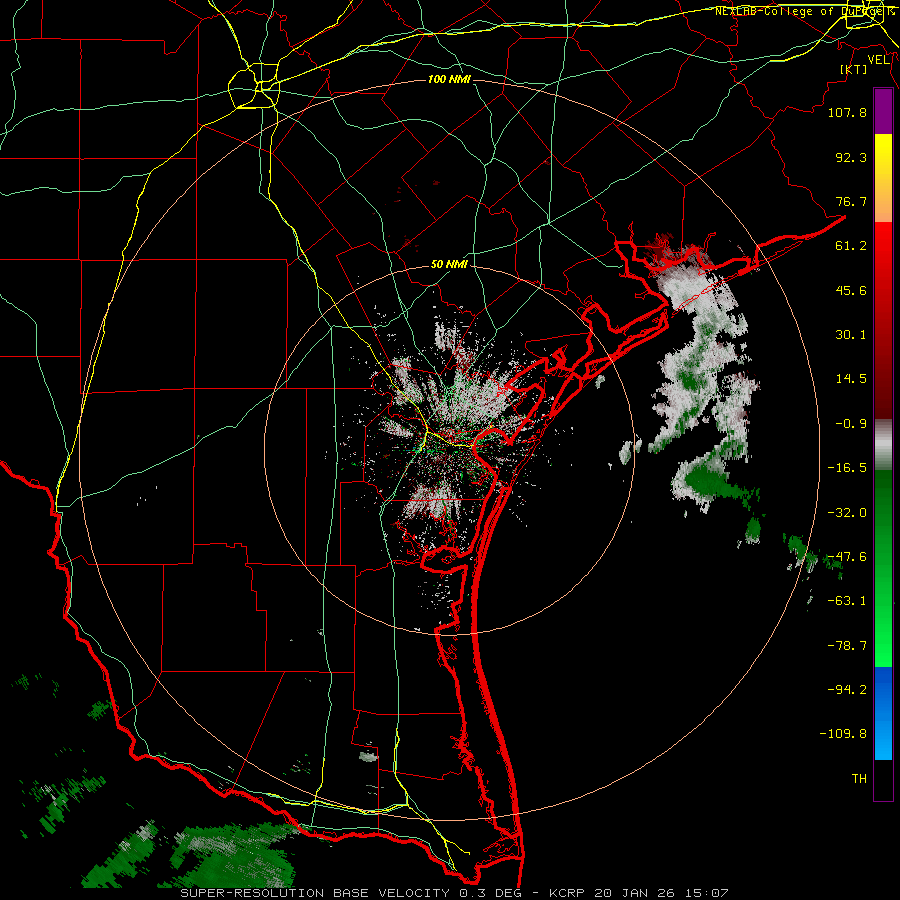Select the 92.3 value on the velocity scale
This screenshot has width=900, height=900.
(x=851, y=157)
